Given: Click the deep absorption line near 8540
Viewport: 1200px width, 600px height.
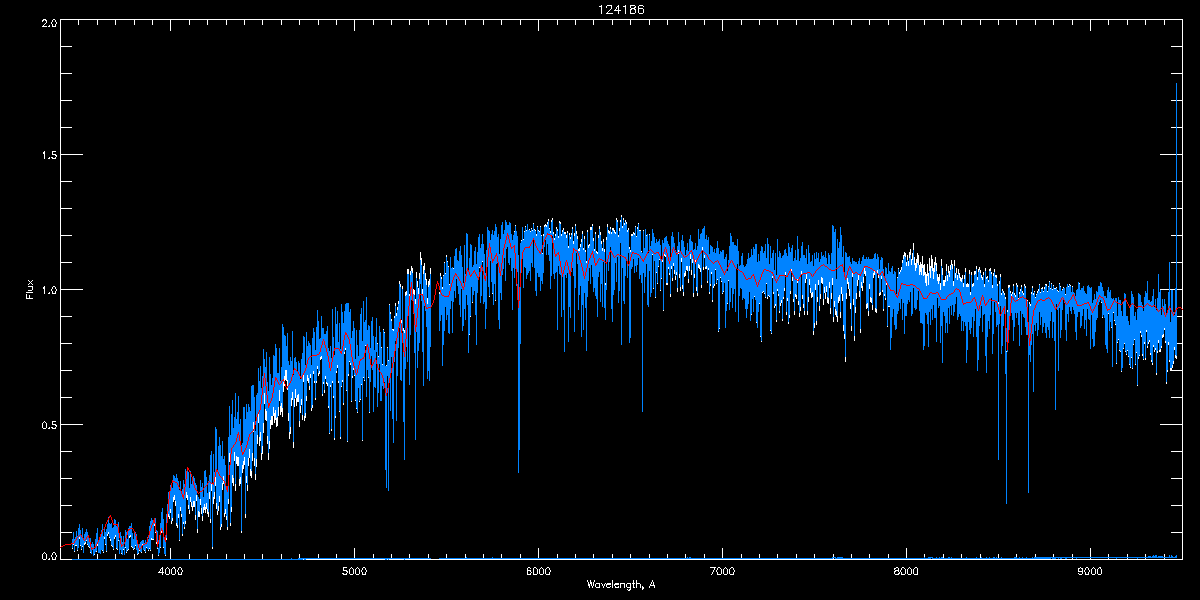Looking at the screenshot, I should point(1006,500).
